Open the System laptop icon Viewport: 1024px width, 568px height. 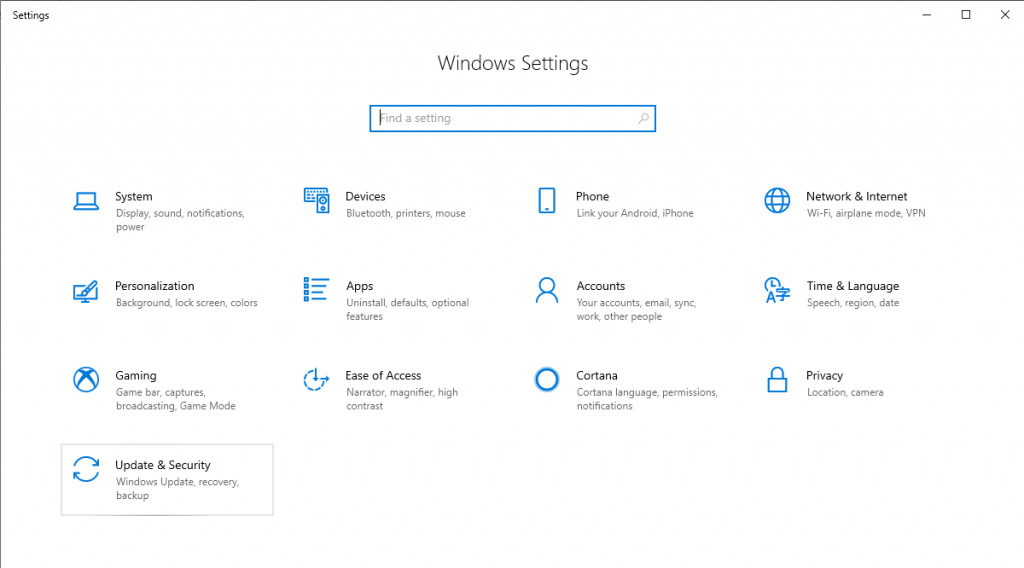pos(86,201)
